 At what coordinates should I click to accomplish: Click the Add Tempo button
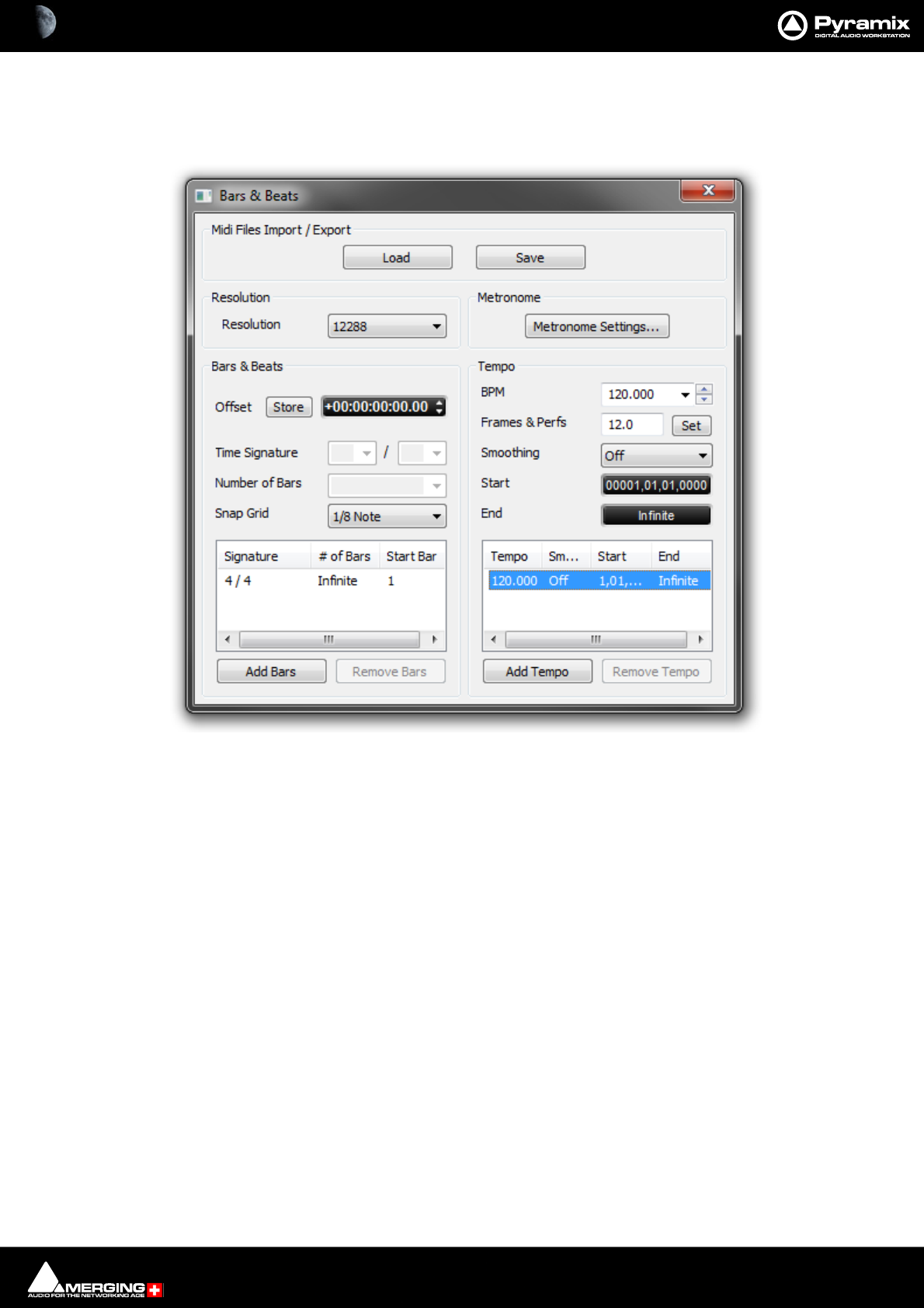[538, 671]
